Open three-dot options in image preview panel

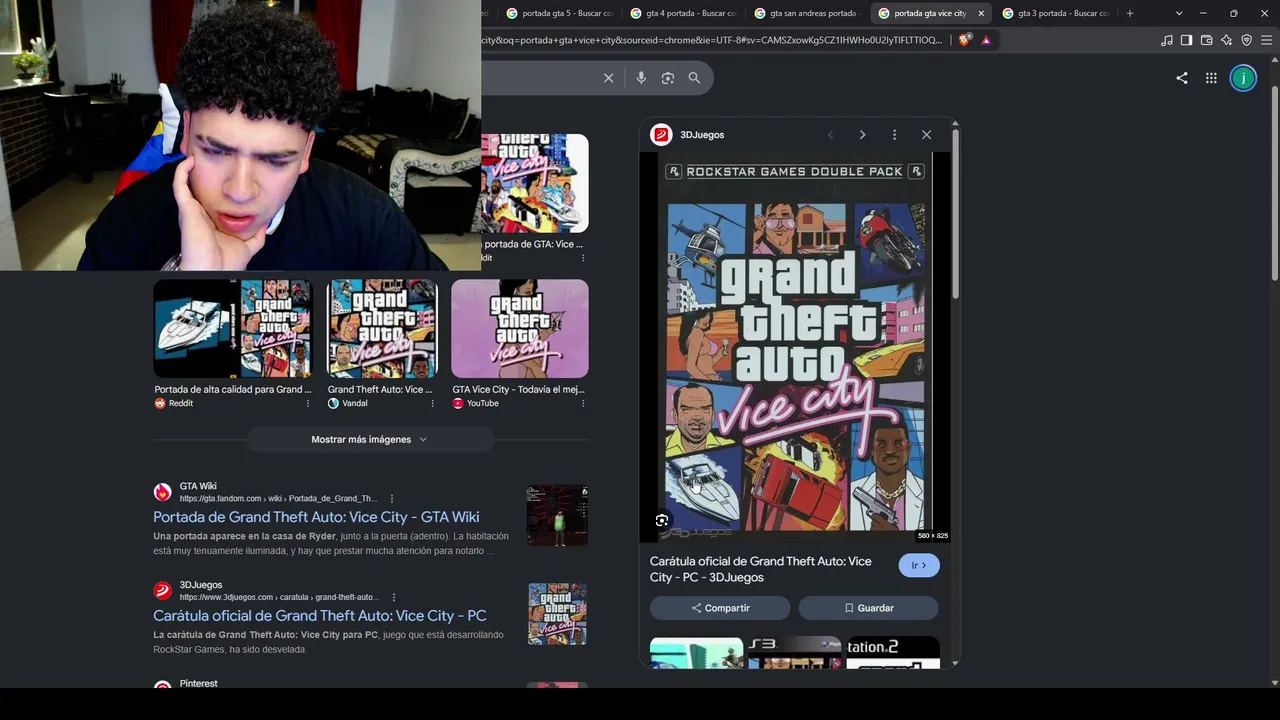894,135
